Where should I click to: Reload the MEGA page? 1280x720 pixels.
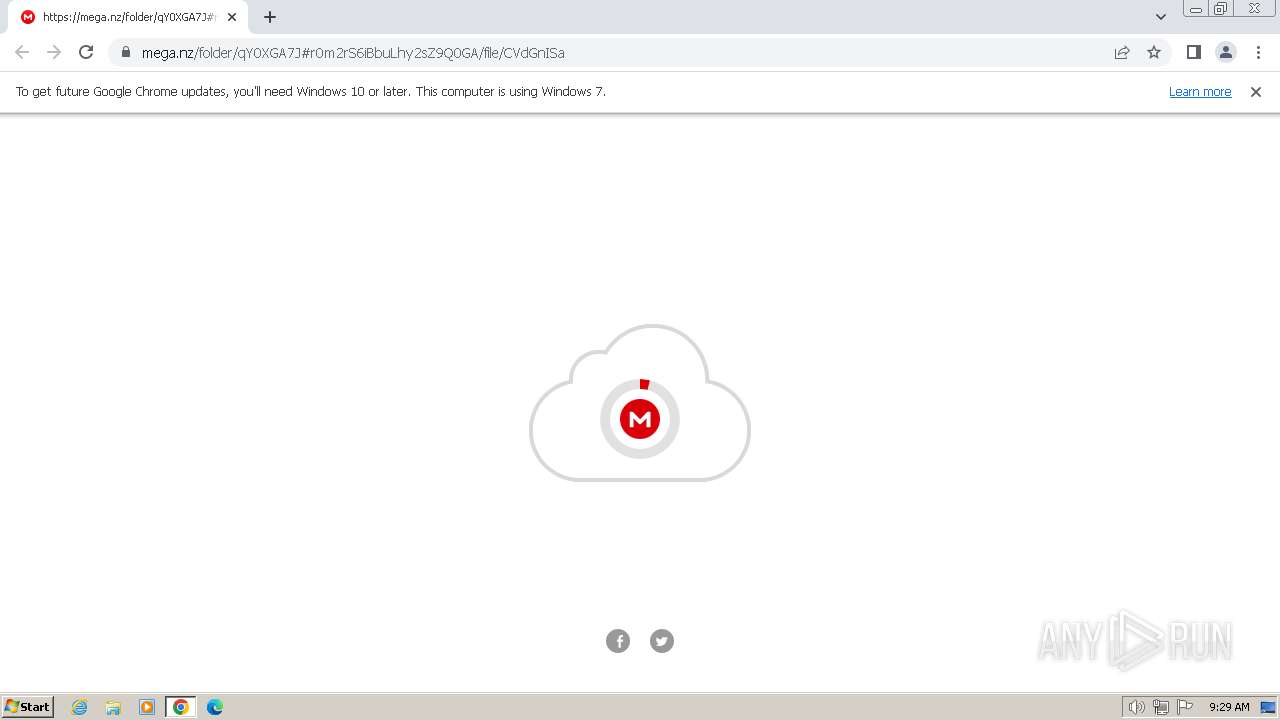(86, 52)
